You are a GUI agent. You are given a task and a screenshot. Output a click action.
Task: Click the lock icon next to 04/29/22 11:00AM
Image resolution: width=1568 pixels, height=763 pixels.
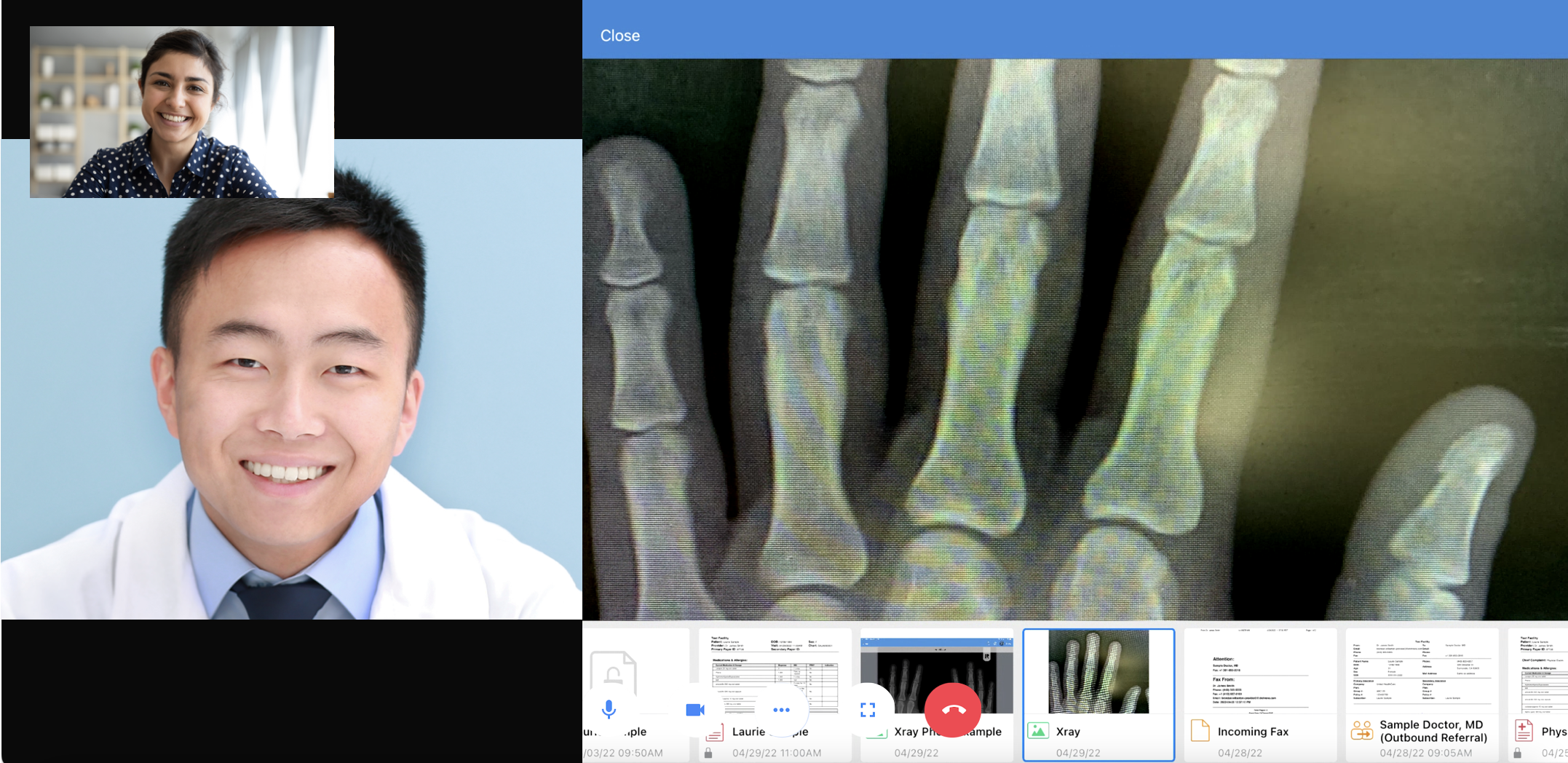708,753
